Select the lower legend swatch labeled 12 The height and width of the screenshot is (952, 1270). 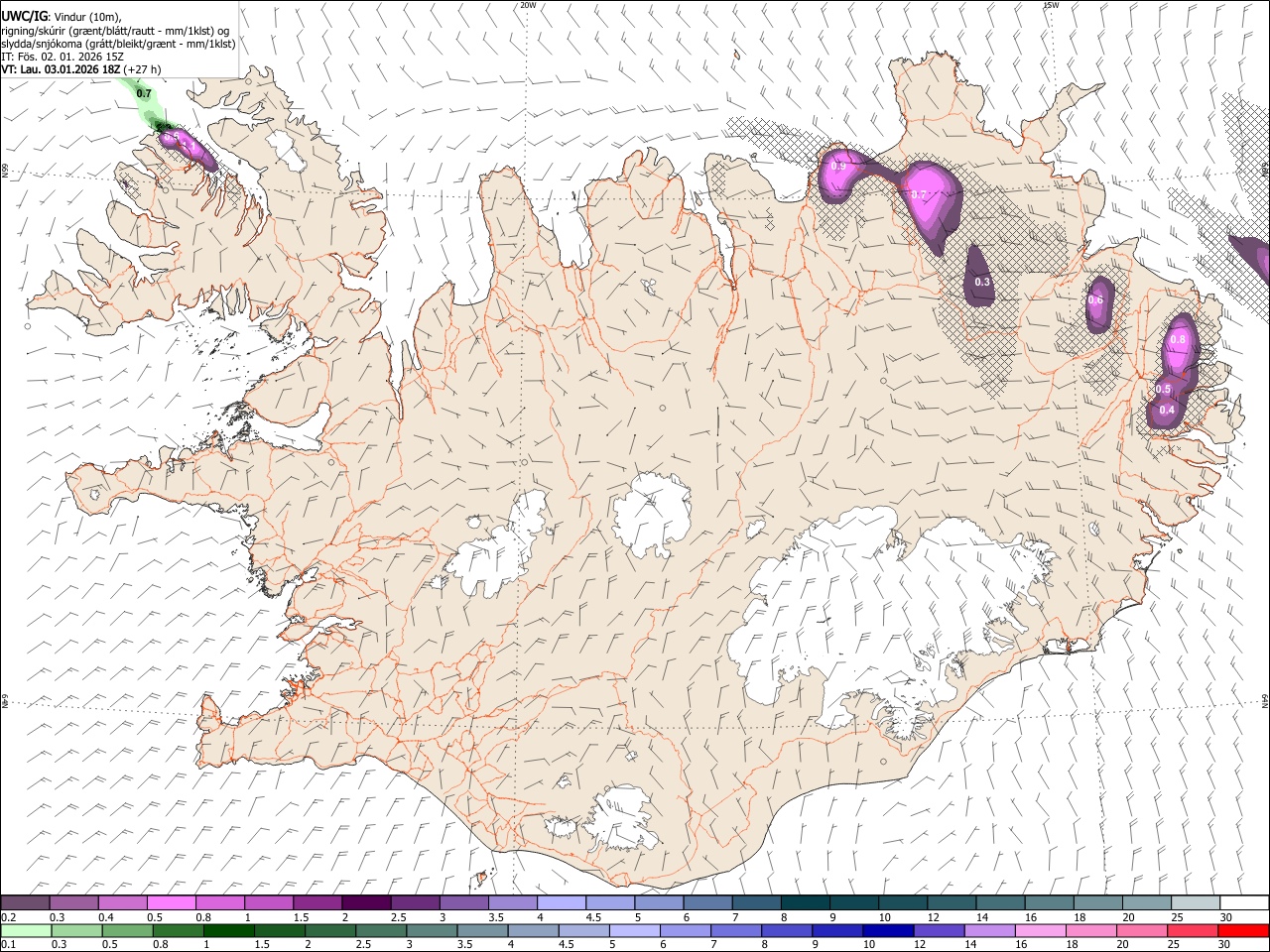coord(938,930)
